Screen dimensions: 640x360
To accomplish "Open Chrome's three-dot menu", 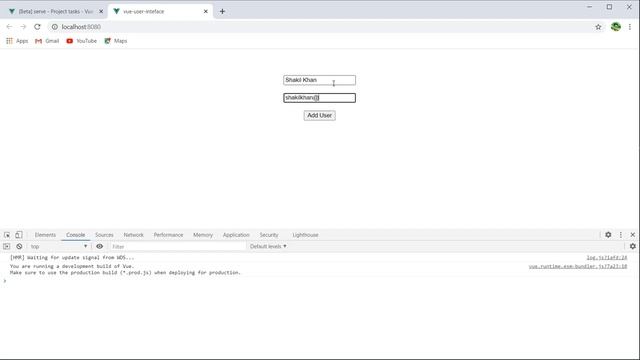I will (630, 27).
